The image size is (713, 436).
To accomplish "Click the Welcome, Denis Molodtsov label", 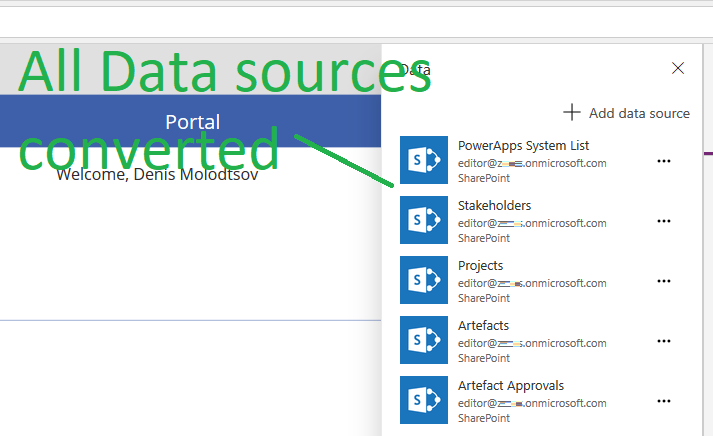I will (157, 174).
